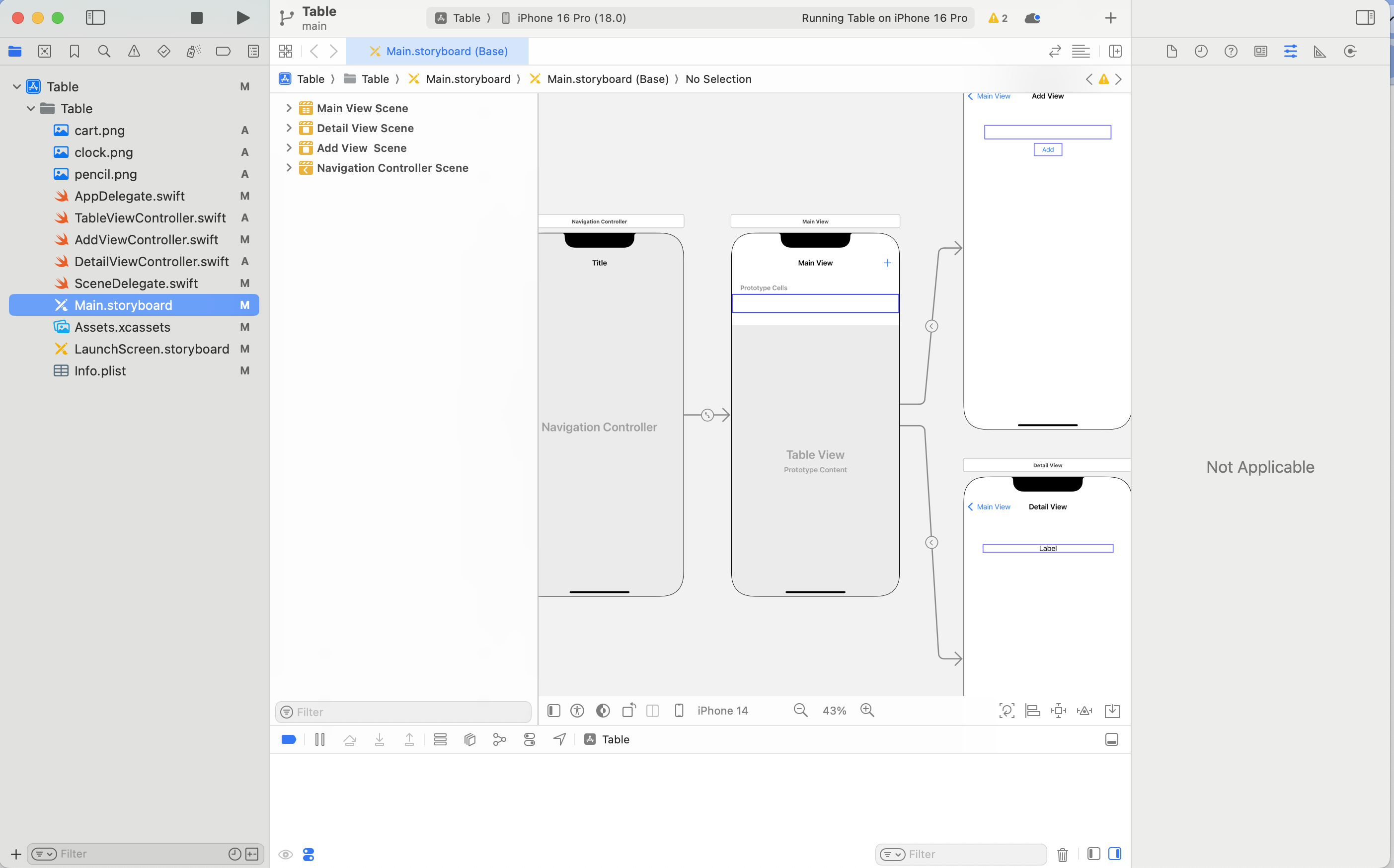This screenshot has height=868, width=1394.
Task: Expand the Navigation Controller Scene row
Action: [x=289, y=168]
